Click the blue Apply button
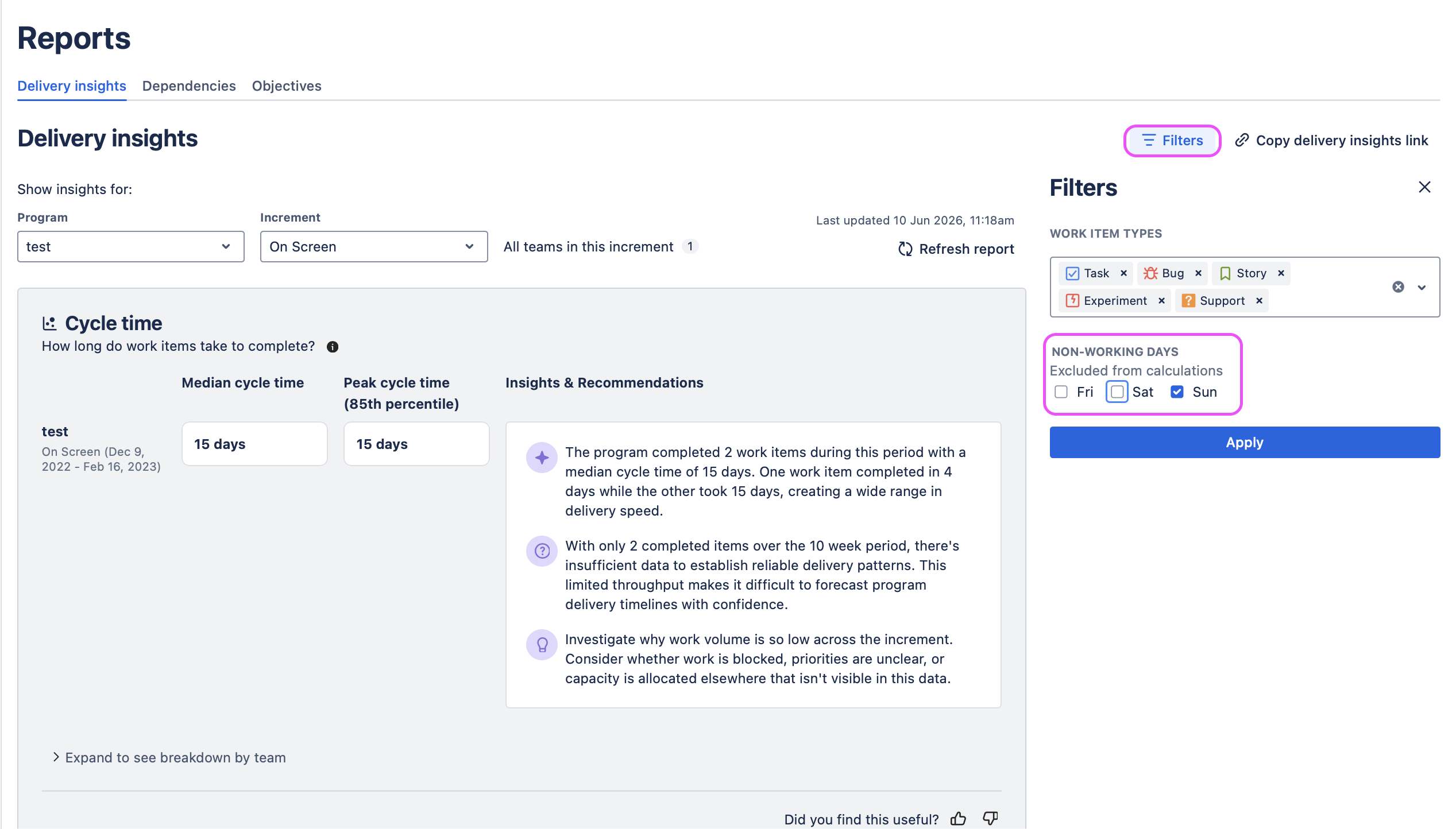Screen dimensions: 1456x829 coord(1245,443)
